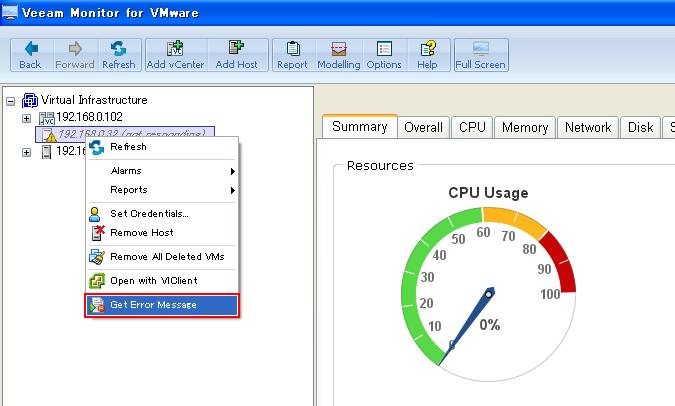Viewport: 675px width, 406px height.
Task: Click the vCenter server icon for 192.168.0.102
Action: (46, 118)
